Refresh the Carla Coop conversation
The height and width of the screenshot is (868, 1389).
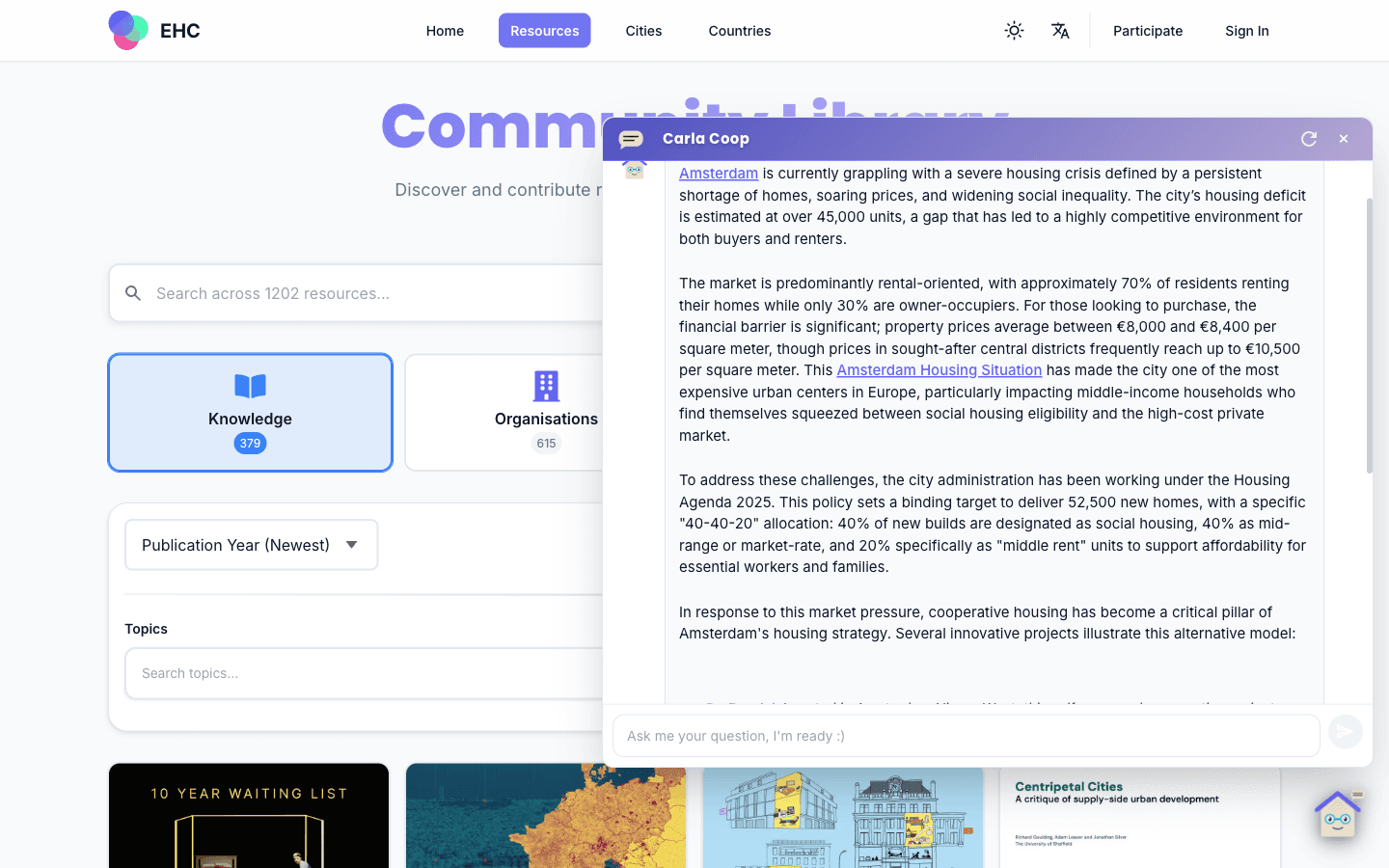(1308, 139)
